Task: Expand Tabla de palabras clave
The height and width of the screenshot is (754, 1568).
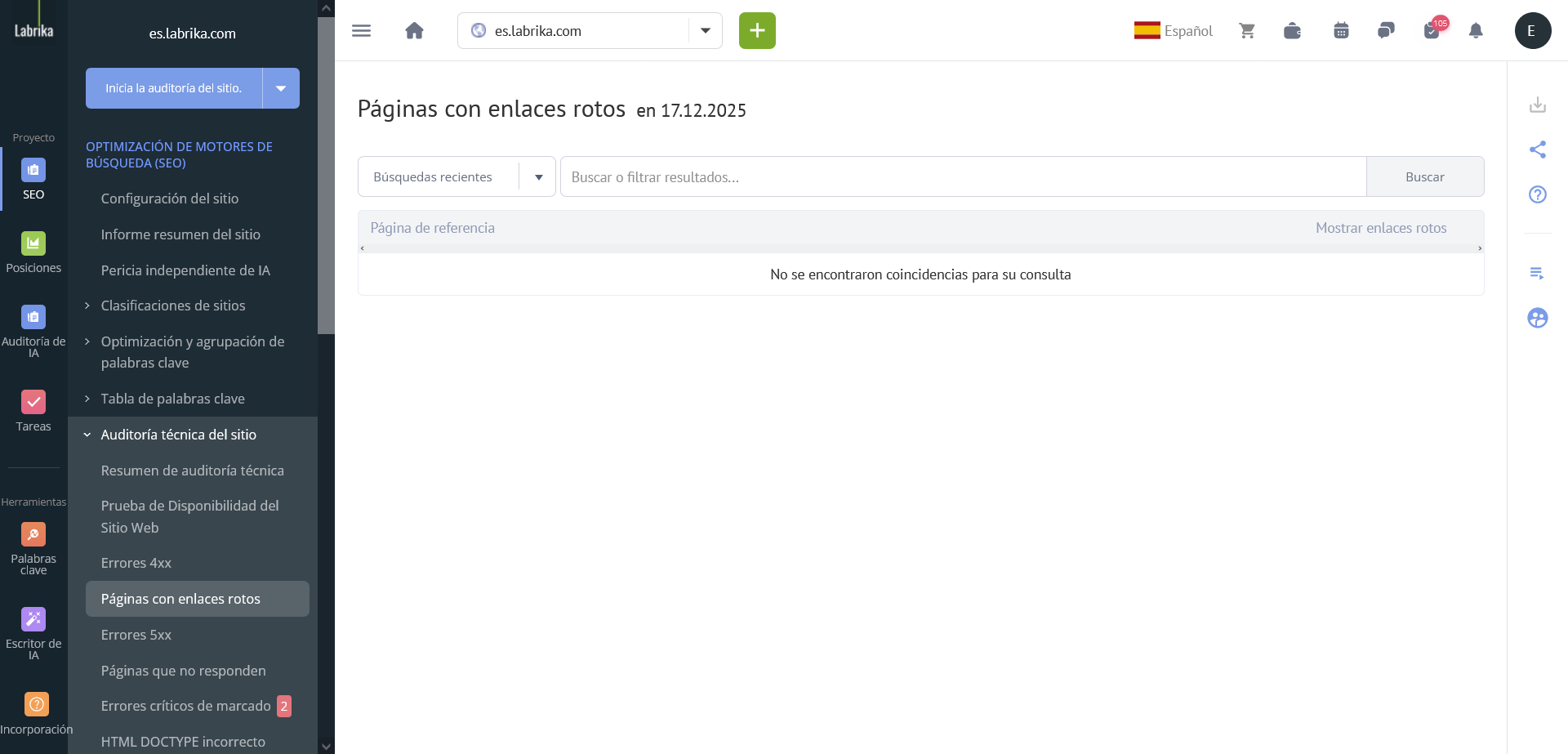Action: coord(87,399)
